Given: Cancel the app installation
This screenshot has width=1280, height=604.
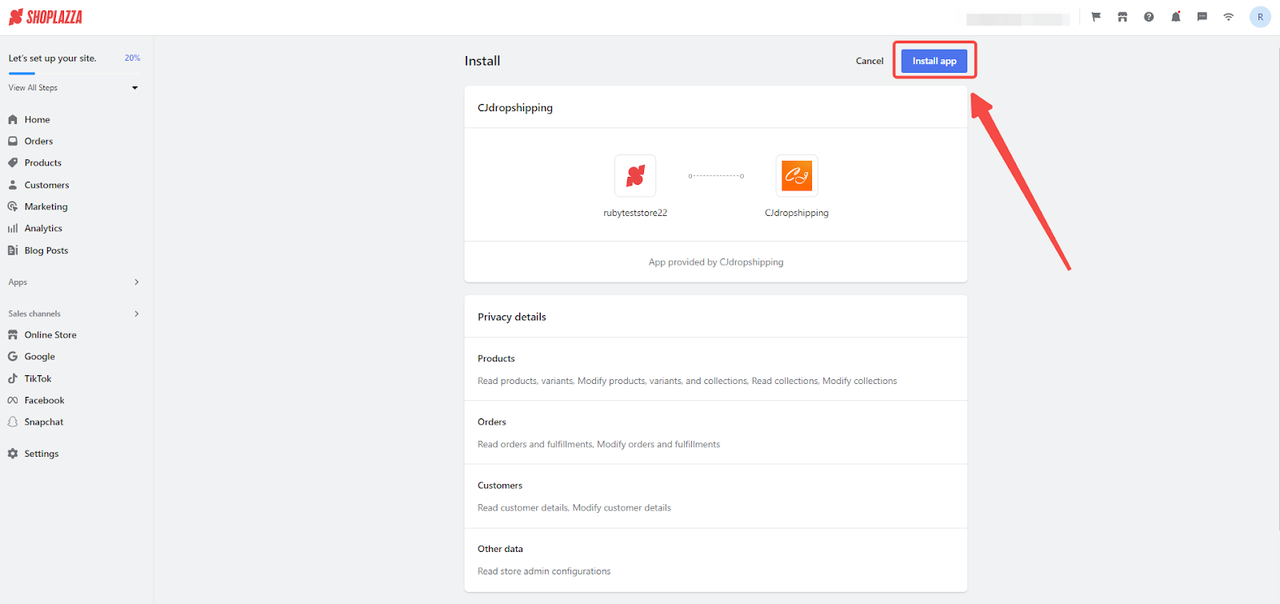Looking at the screenshot, I should coord(869,61).
